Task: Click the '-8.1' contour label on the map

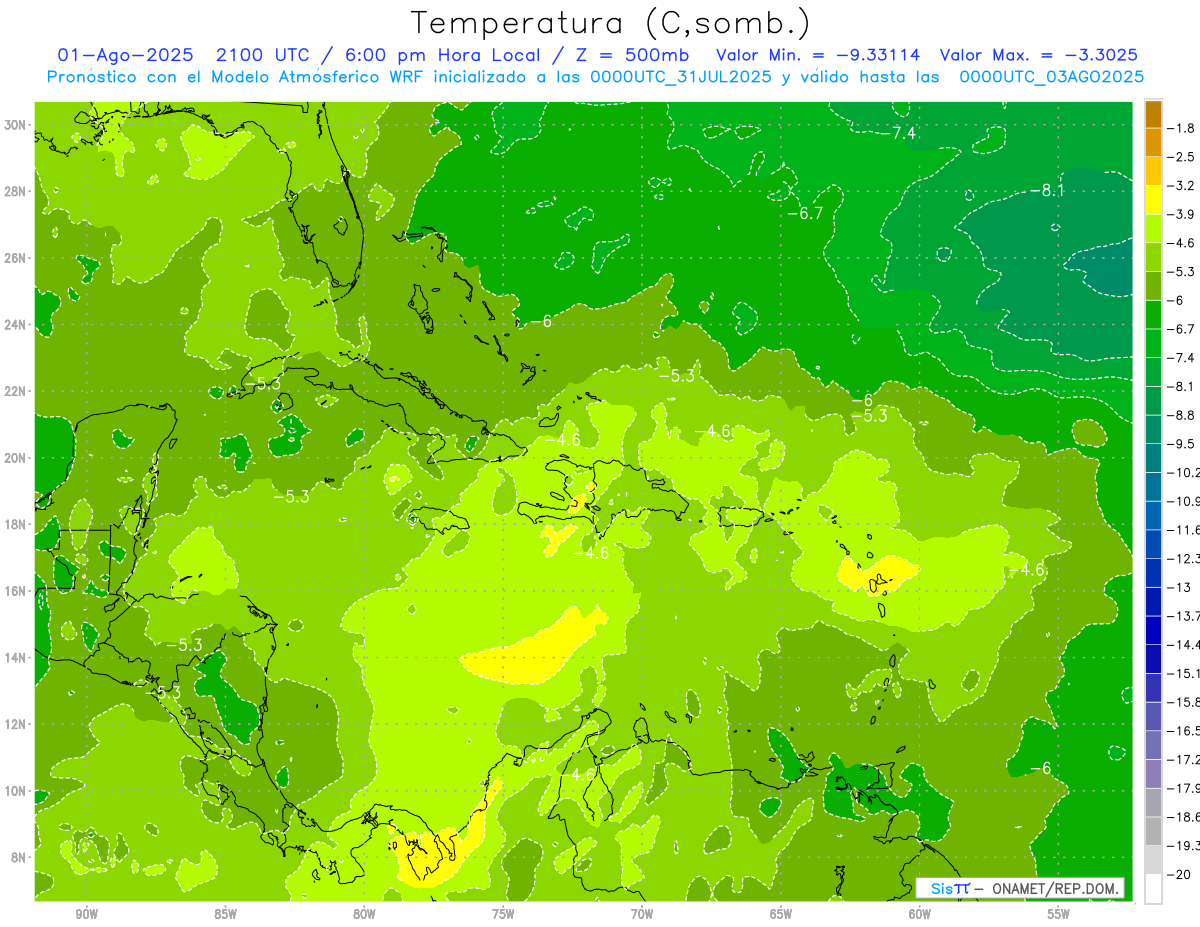Action: 1048,190
